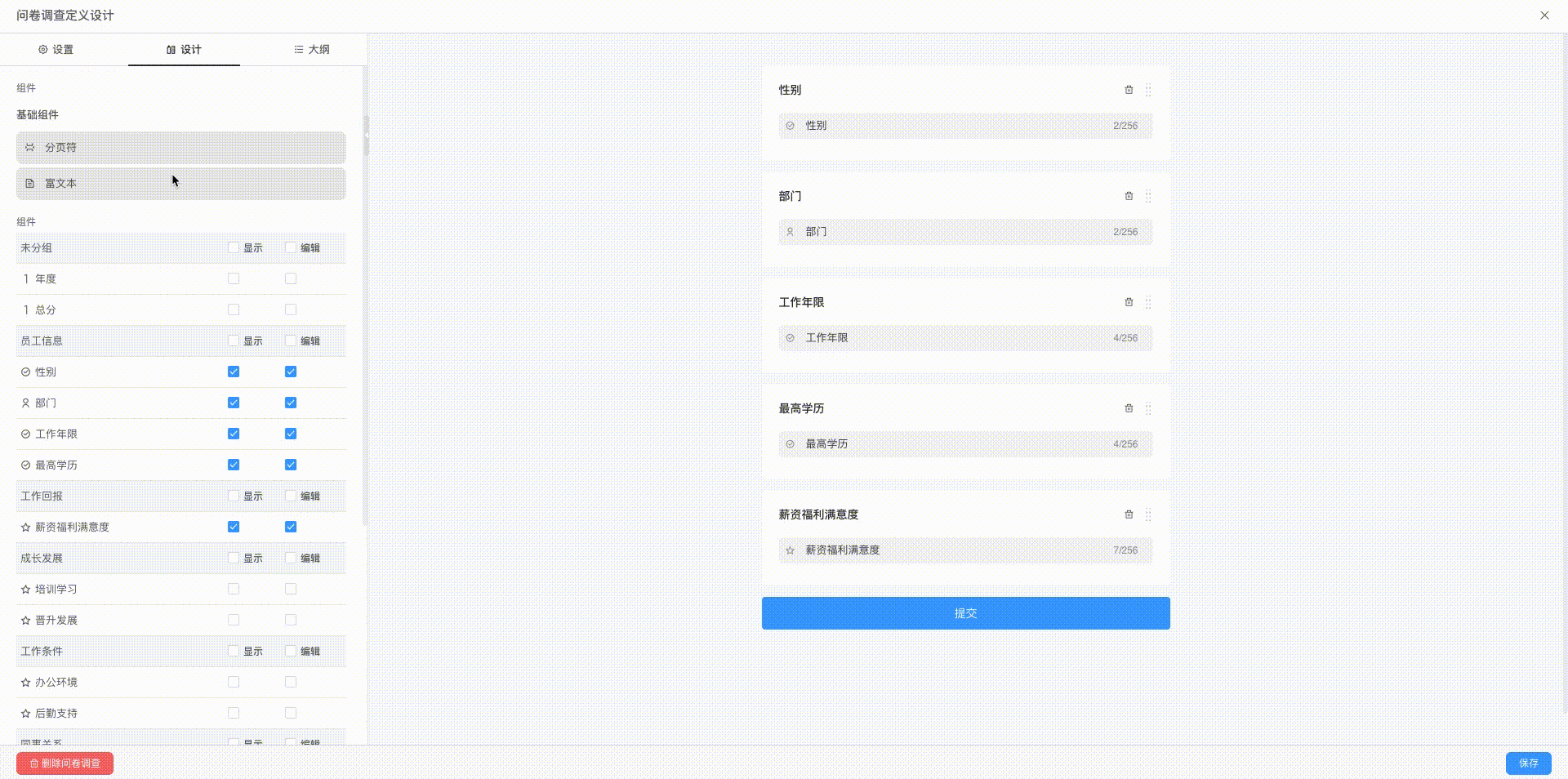Click the delete icon on 性别 card
The width and height of the screenshot is (1568, 779).
1129,91
